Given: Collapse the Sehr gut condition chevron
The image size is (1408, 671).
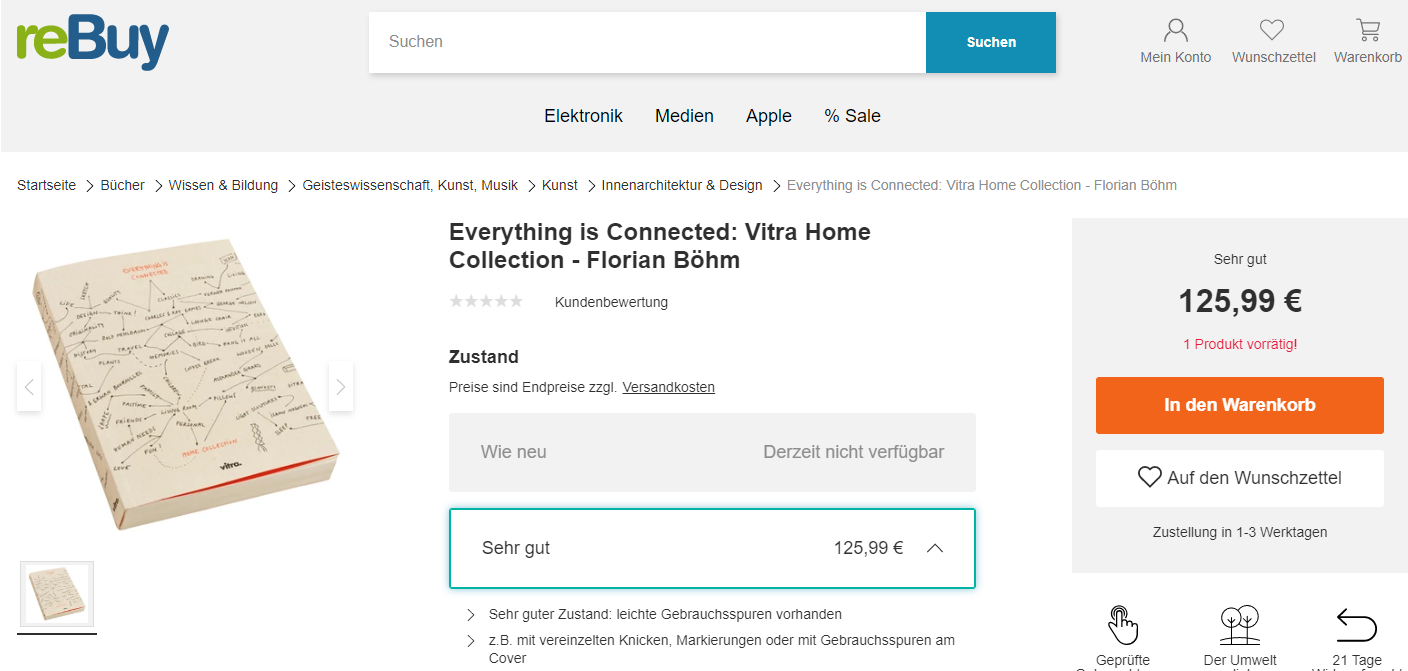Looking at the screenshot, I should coord(935,548).
